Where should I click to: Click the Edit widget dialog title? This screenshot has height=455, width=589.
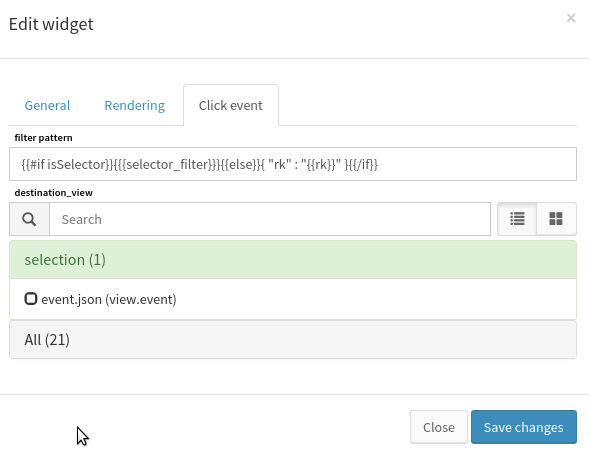coord(51,24)
